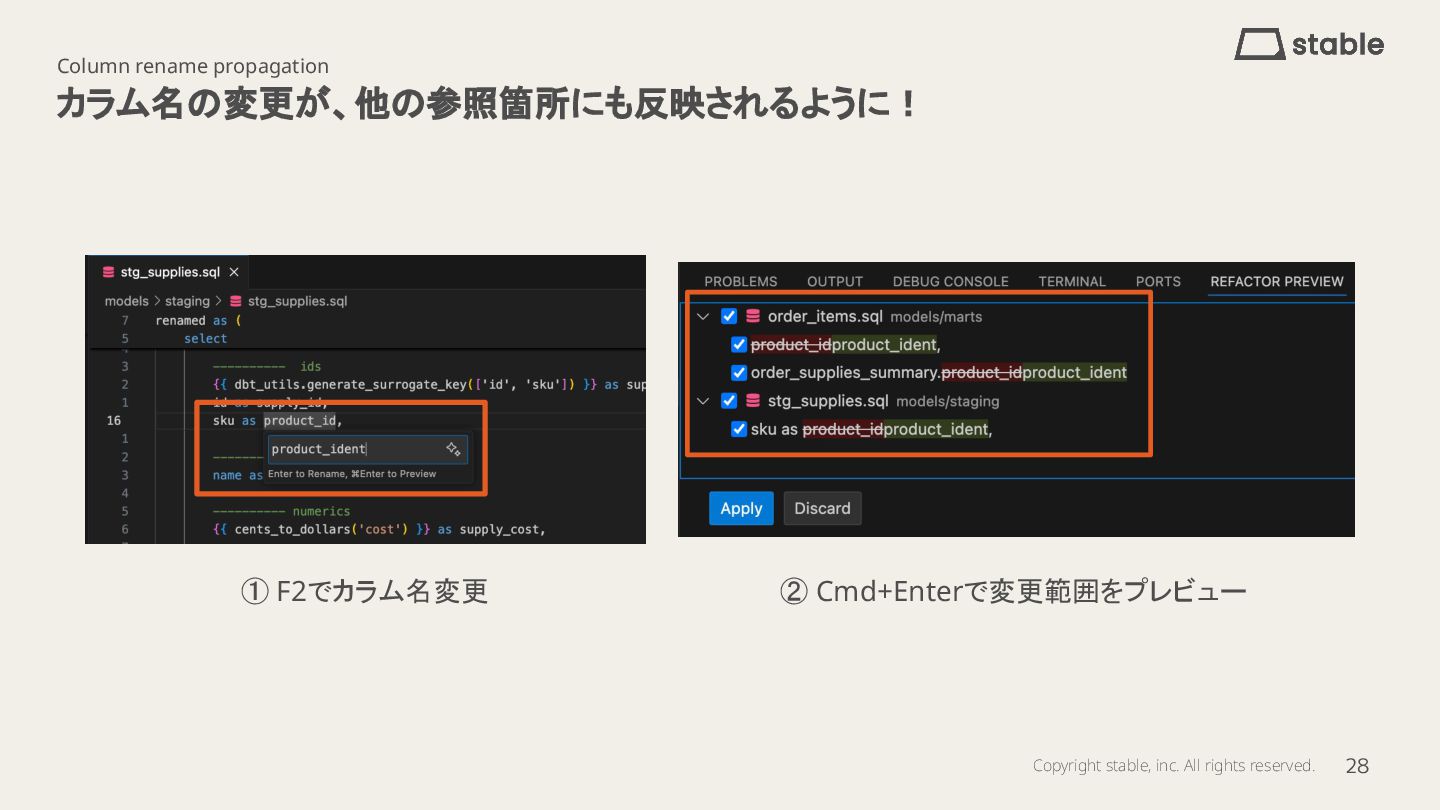Collapse the stg_supplies.sql tree node

point(703,401)
